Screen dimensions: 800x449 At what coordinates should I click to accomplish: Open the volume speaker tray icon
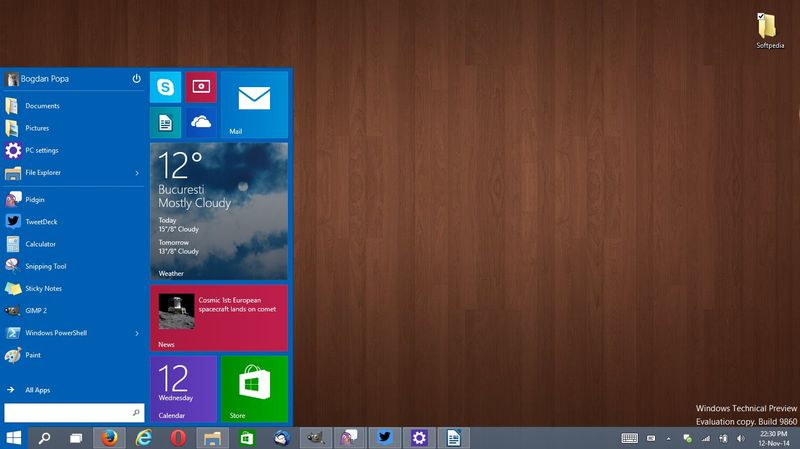741,438
